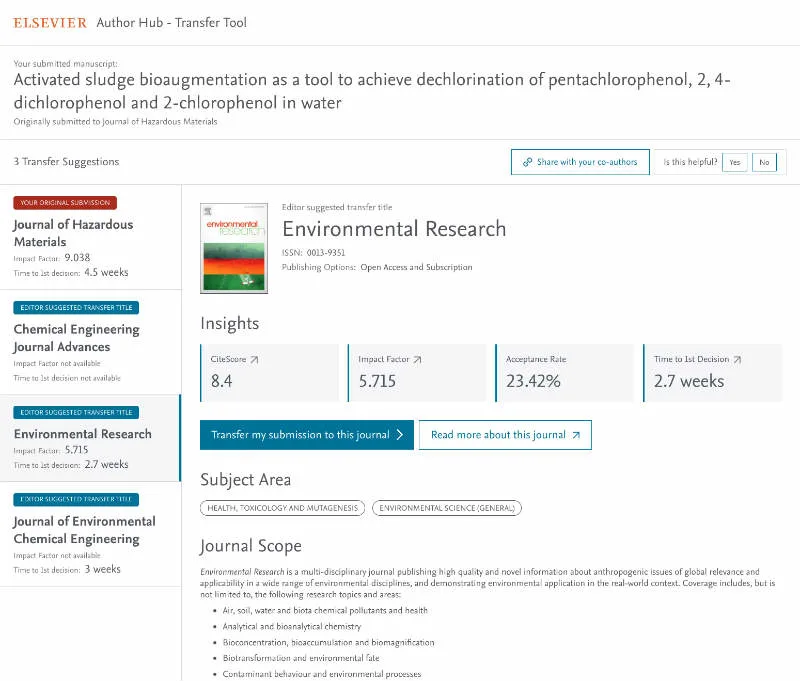Click the Subject Area heading
This screenshot has height=681, width=800.
coord(245,480)
